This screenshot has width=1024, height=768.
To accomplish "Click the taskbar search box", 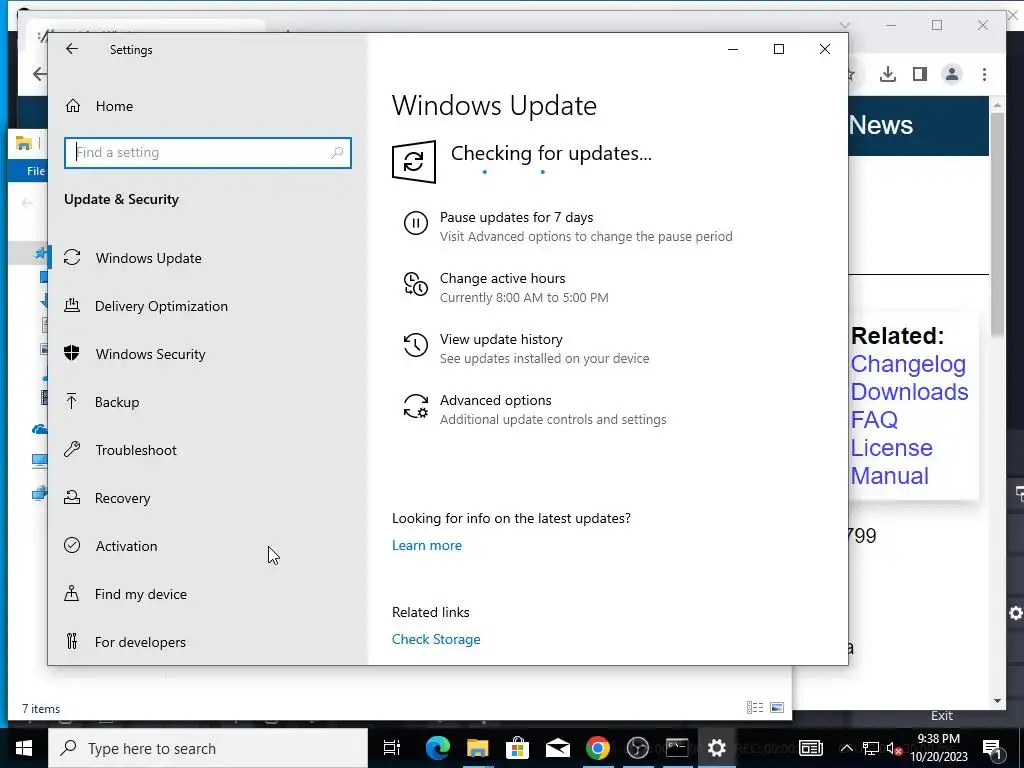I will pyautogui.click(x=208, y=748).
